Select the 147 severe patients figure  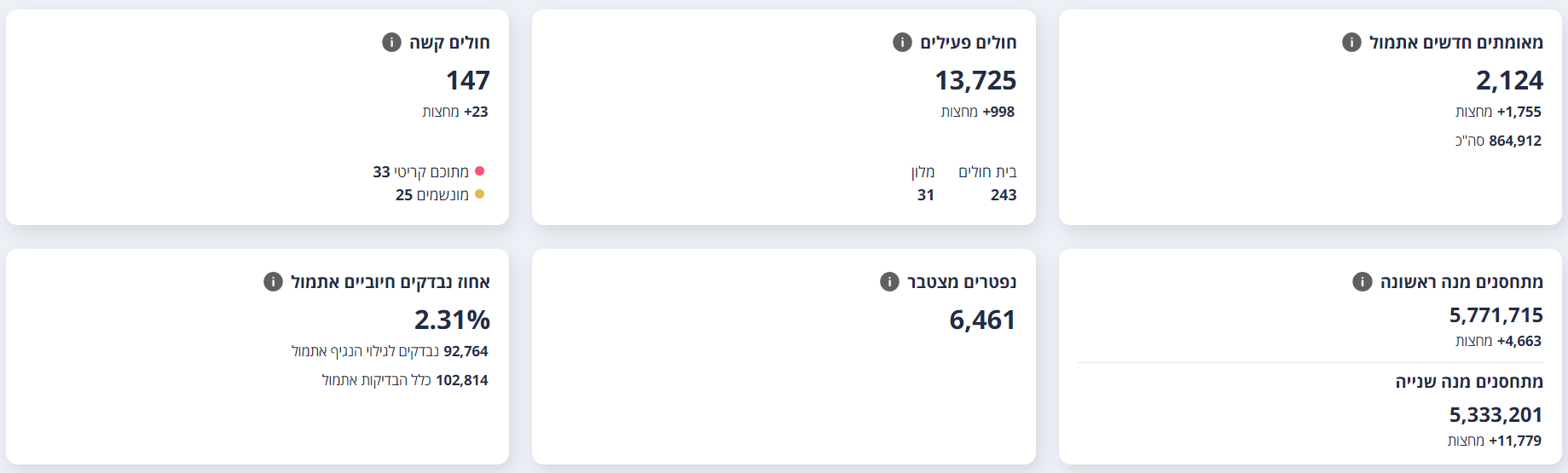tap(468, 80)
